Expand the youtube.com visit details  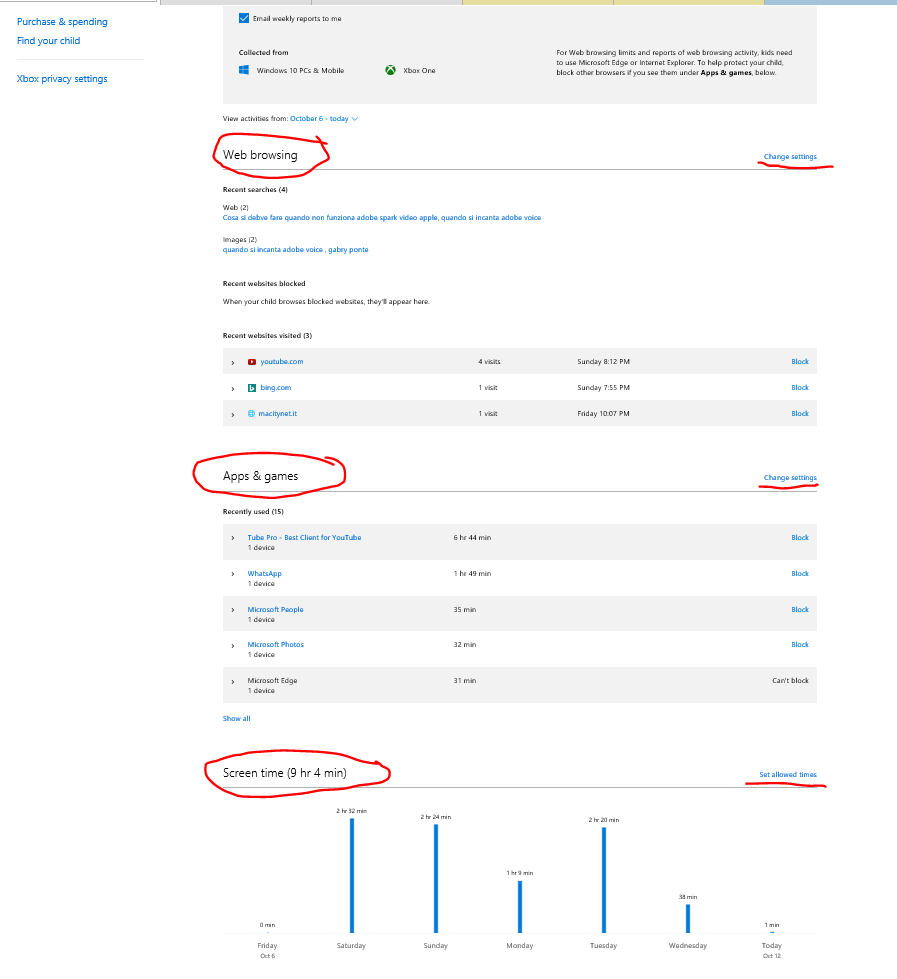(x=233, y=362)
